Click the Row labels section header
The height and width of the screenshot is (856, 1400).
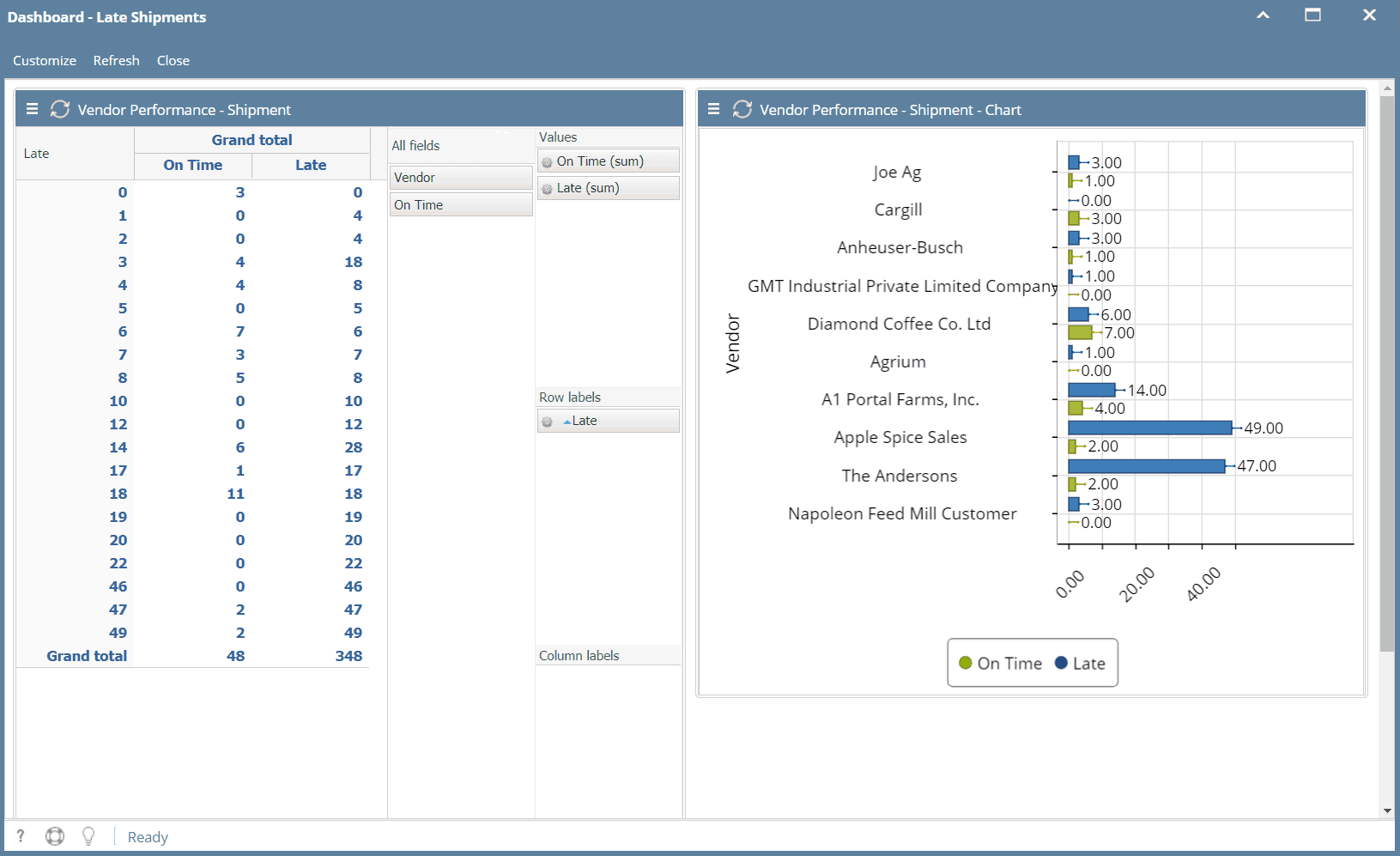point(609,398)
